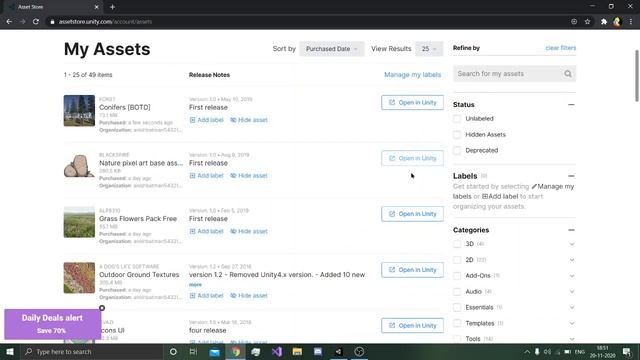Expand the Add-Ons category chevron
Viewport: 640px width, 360px height.
(572, 276)
